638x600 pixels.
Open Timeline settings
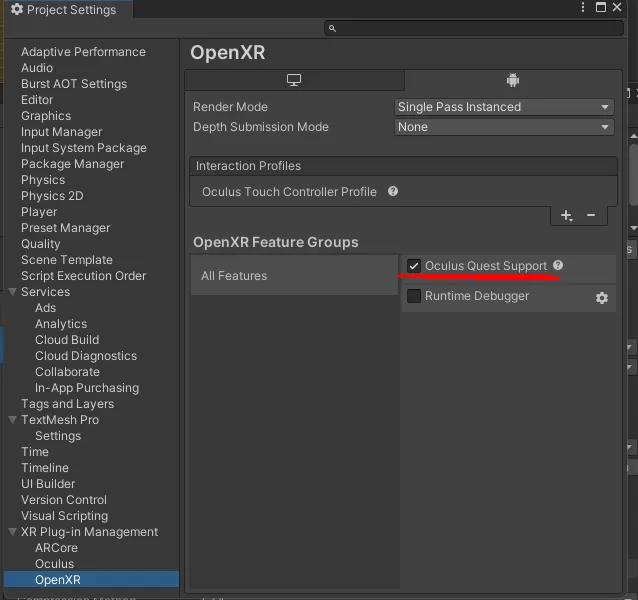(x=45, y=468)
